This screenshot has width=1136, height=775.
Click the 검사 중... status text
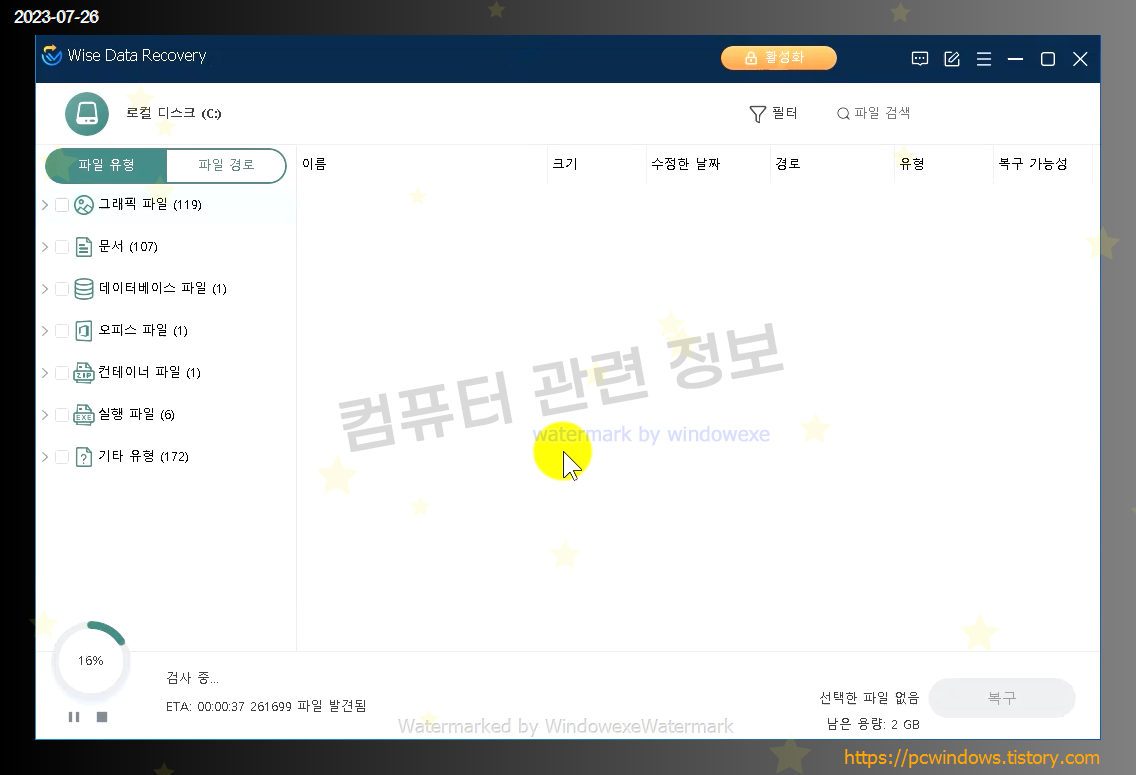[193, 678]
